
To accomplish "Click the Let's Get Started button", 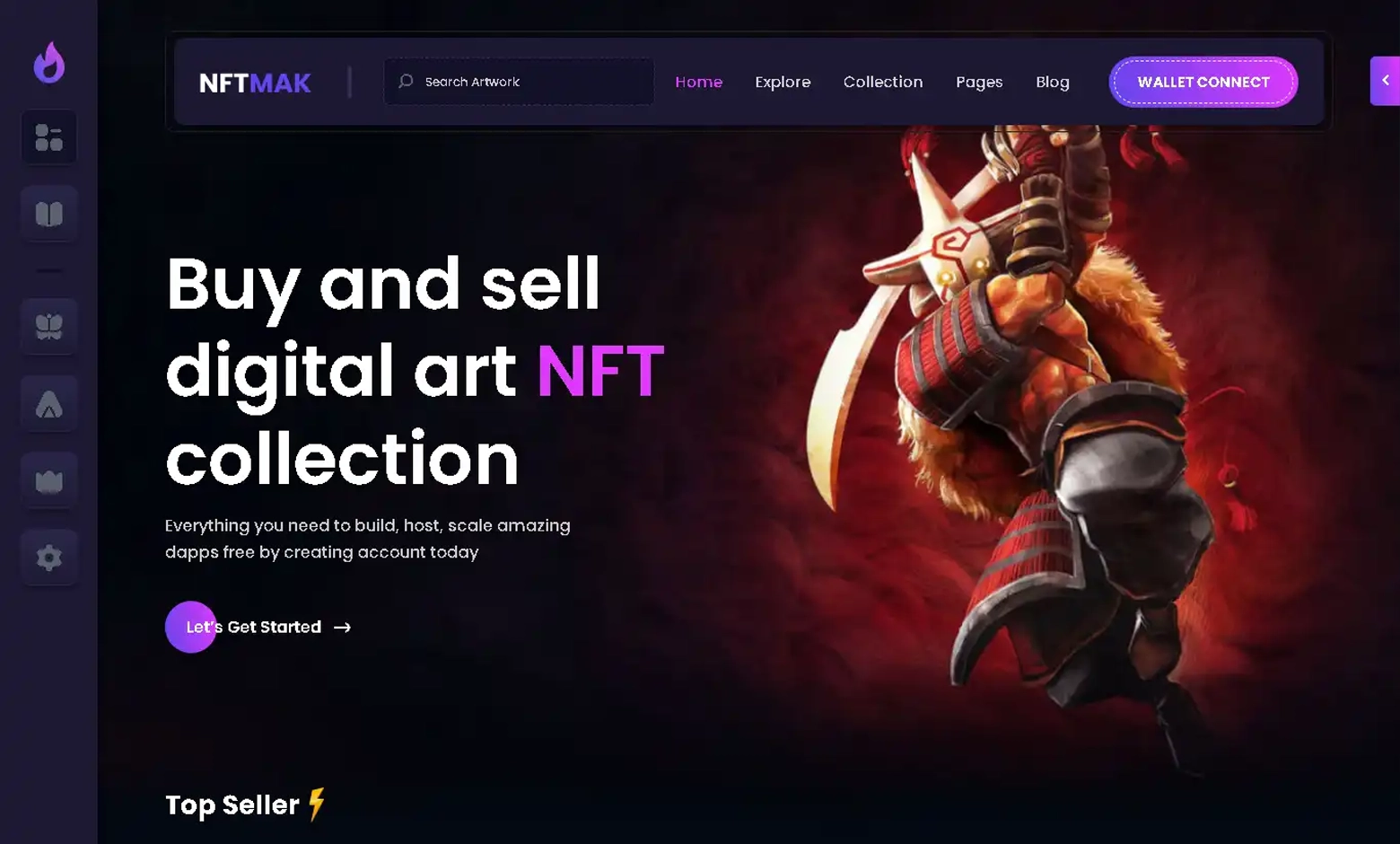I will point(259,627).
